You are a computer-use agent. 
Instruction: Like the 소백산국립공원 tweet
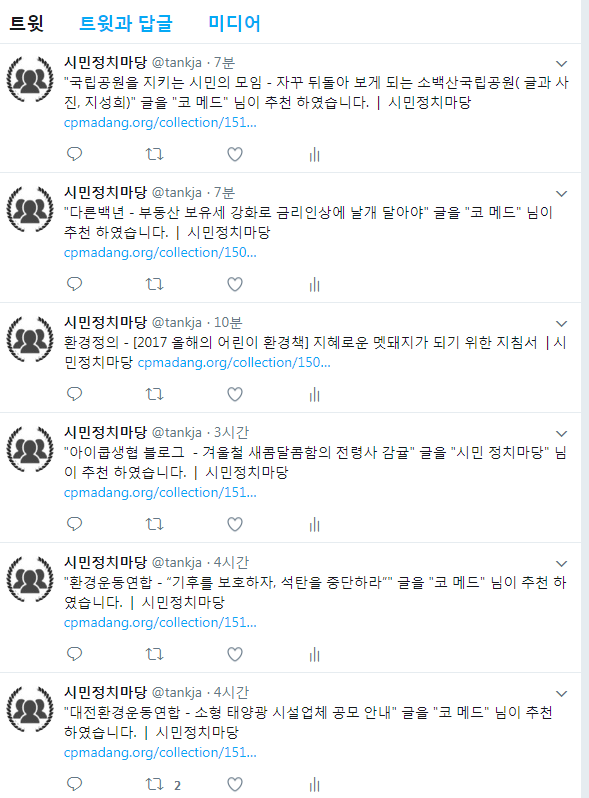point(235,154)
